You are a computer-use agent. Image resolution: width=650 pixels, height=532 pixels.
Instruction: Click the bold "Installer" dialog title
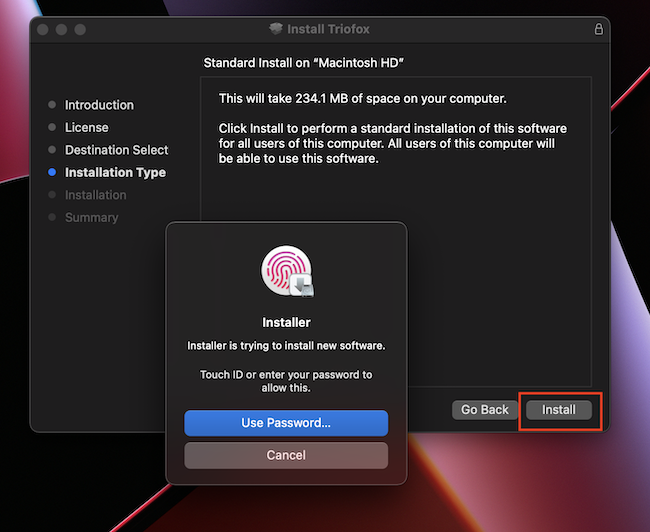[x=286, y=322]
